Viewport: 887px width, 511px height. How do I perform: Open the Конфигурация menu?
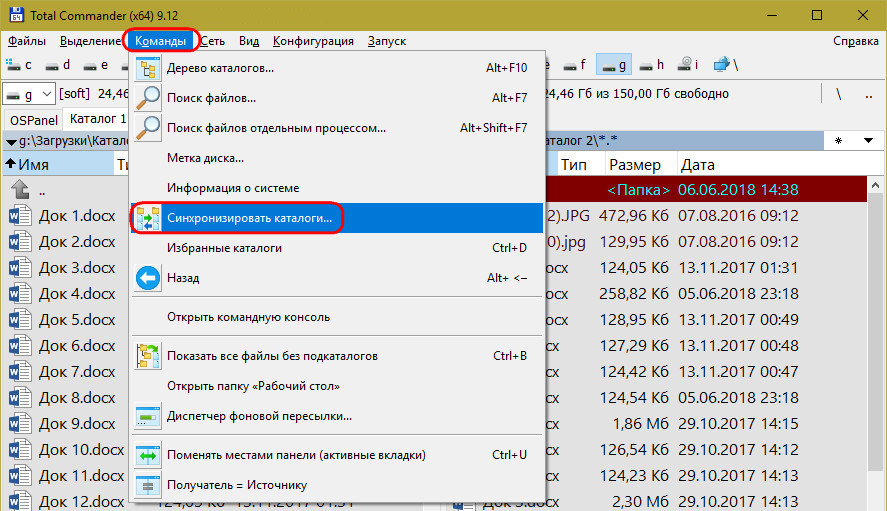(313, 41)
